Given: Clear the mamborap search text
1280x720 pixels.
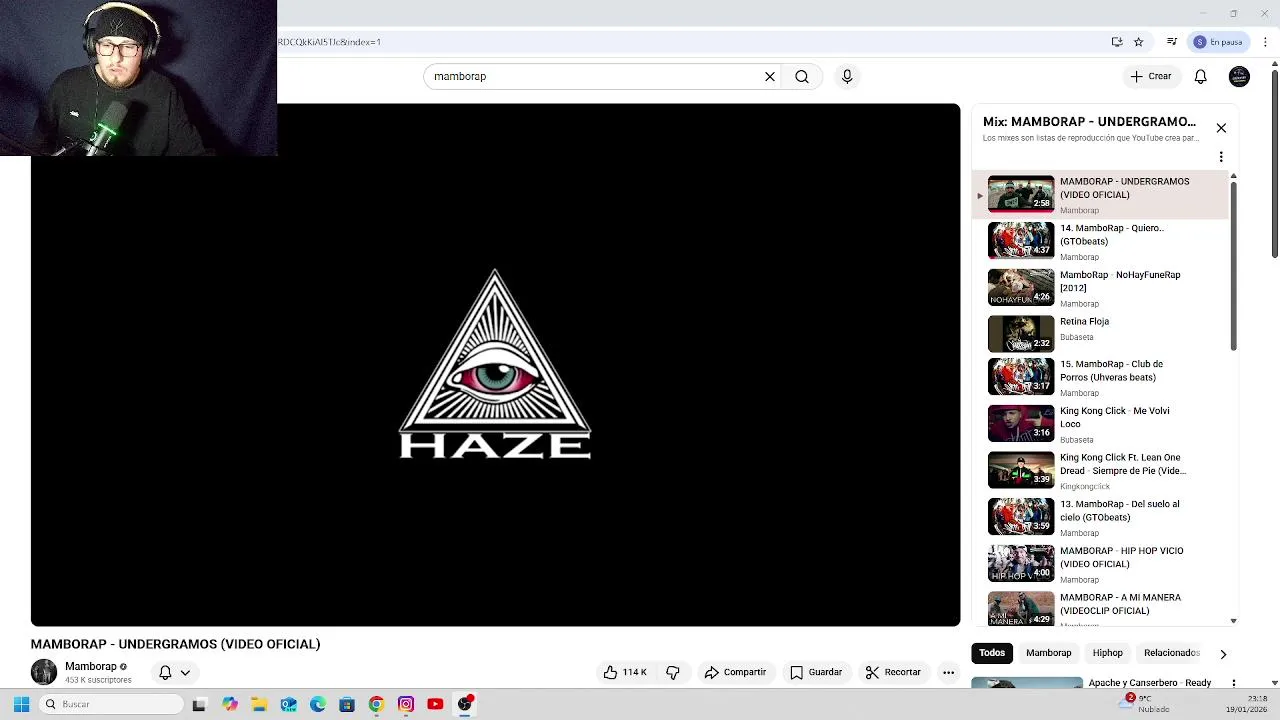Looking at the screenshot, I should pyautogui.click(x=770, y=76).
